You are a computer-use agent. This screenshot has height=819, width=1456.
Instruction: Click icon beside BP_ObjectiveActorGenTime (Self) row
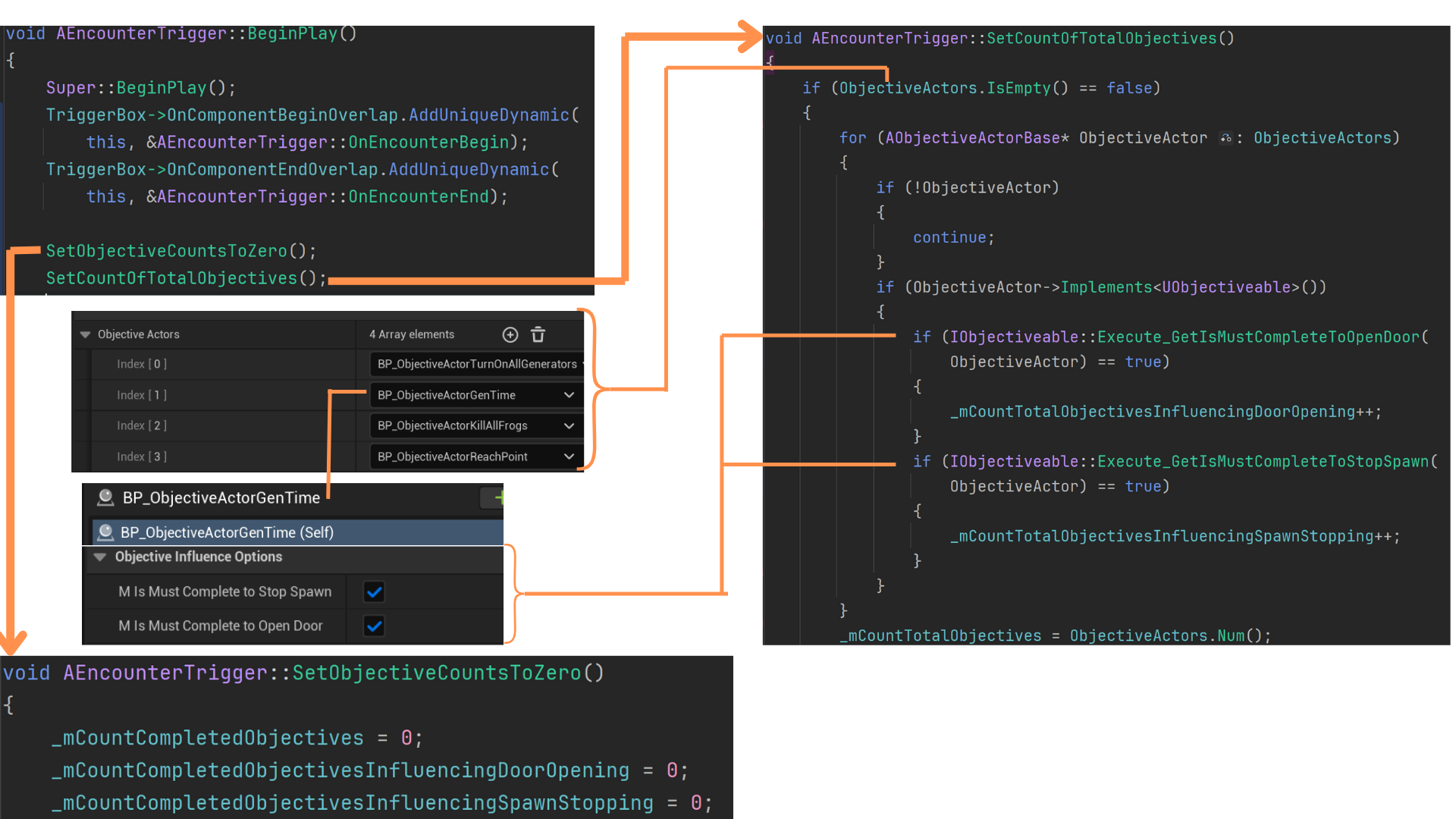[x=106, y=532]
